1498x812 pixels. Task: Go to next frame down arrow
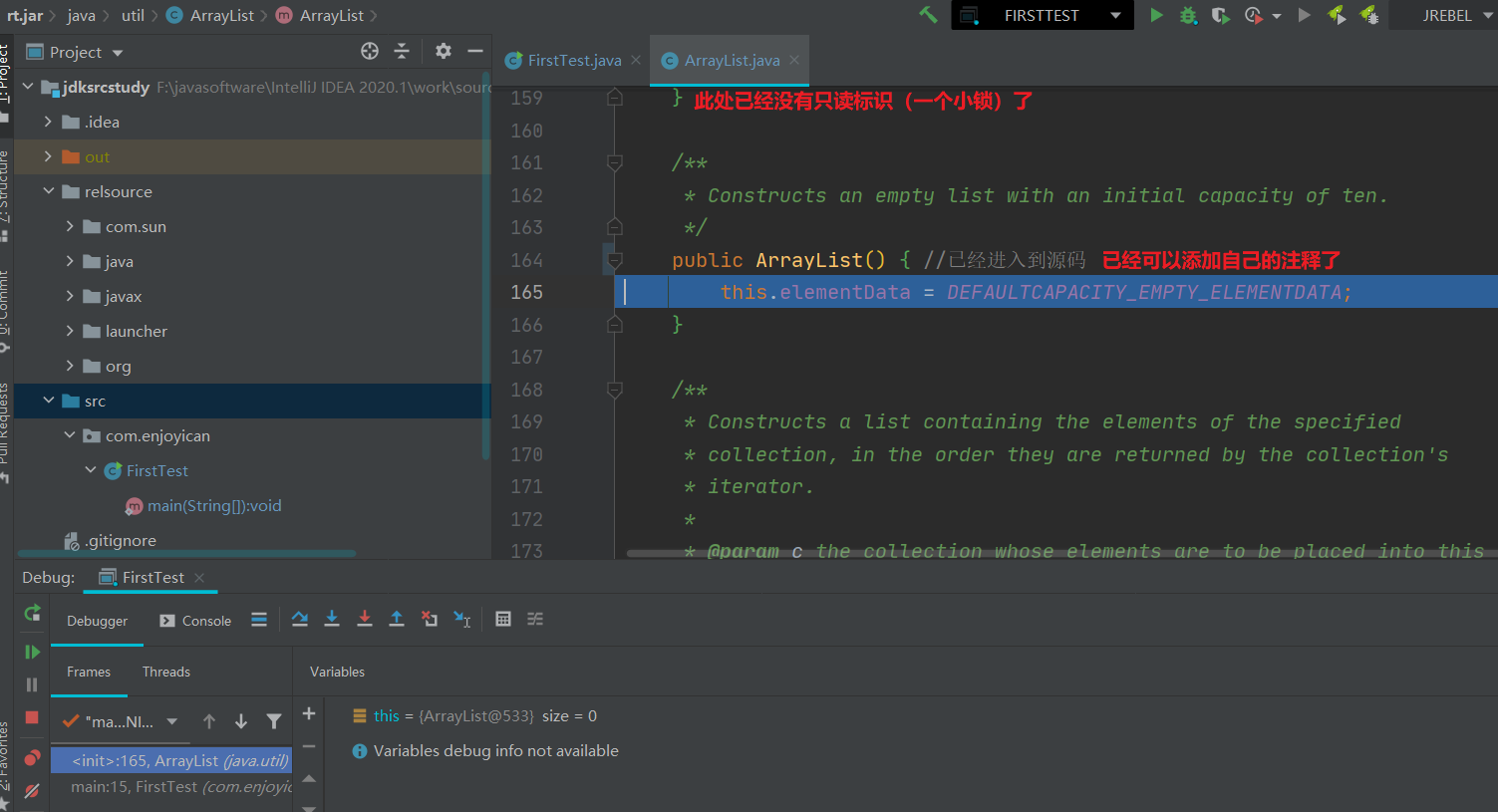[241, 721]
